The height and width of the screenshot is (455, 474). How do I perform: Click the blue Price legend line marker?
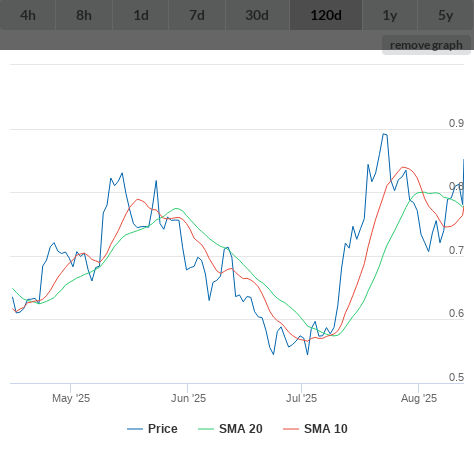click(x=135, y=429)
